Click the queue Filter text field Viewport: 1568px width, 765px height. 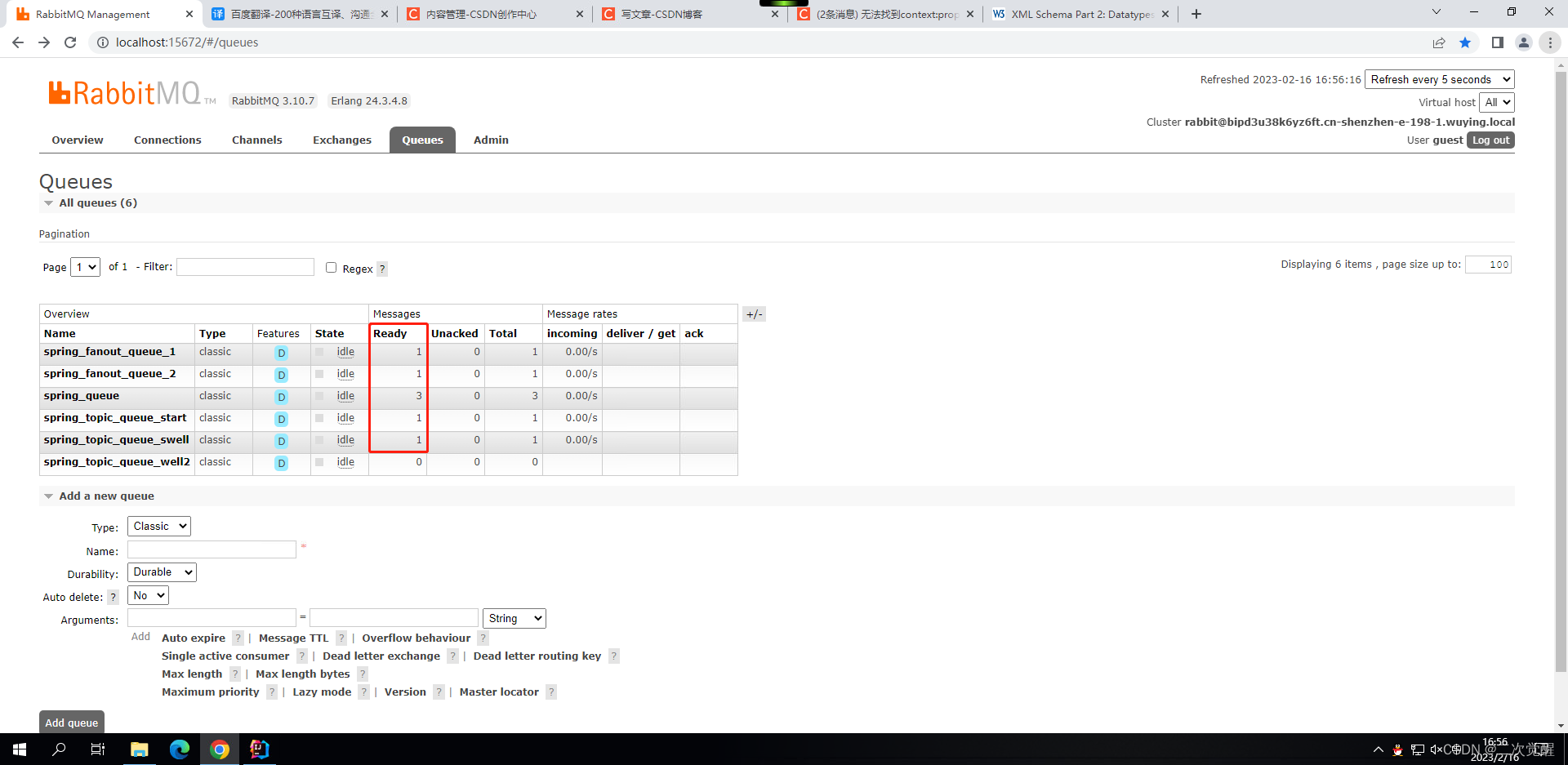tap(246, 267)
